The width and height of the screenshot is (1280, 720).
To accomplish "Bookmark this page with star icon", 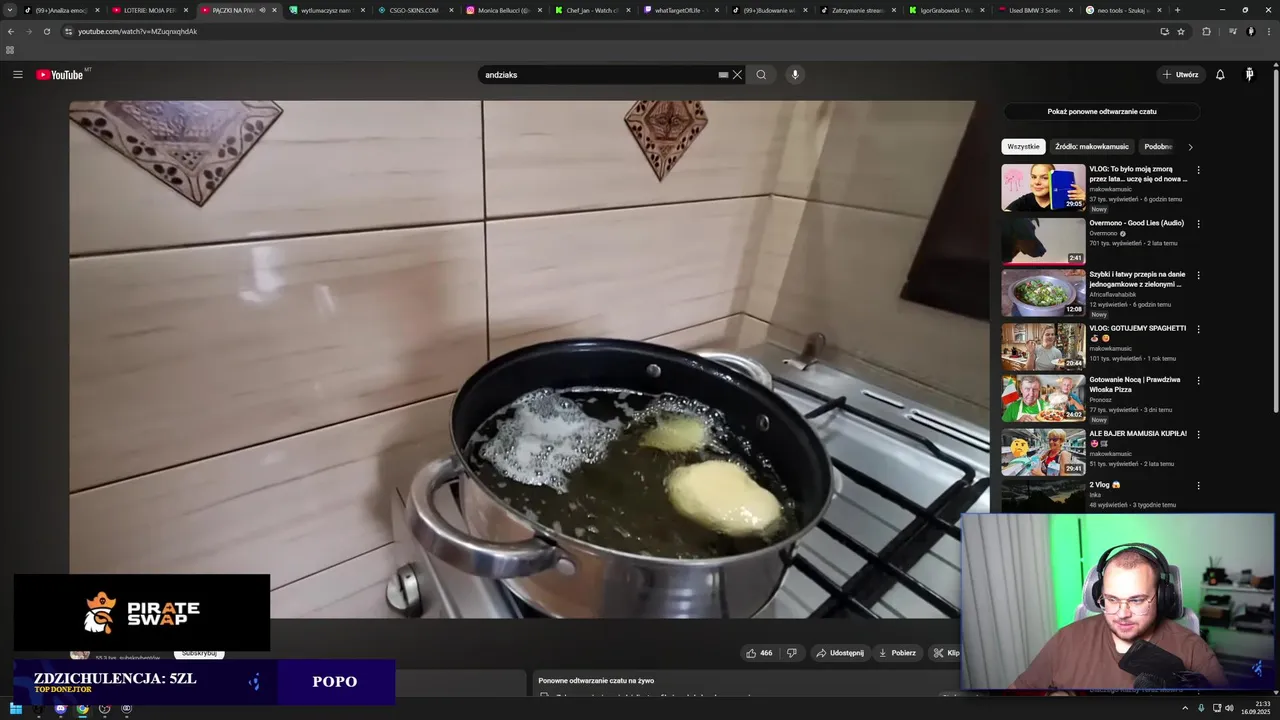I will click(1181, 31).
